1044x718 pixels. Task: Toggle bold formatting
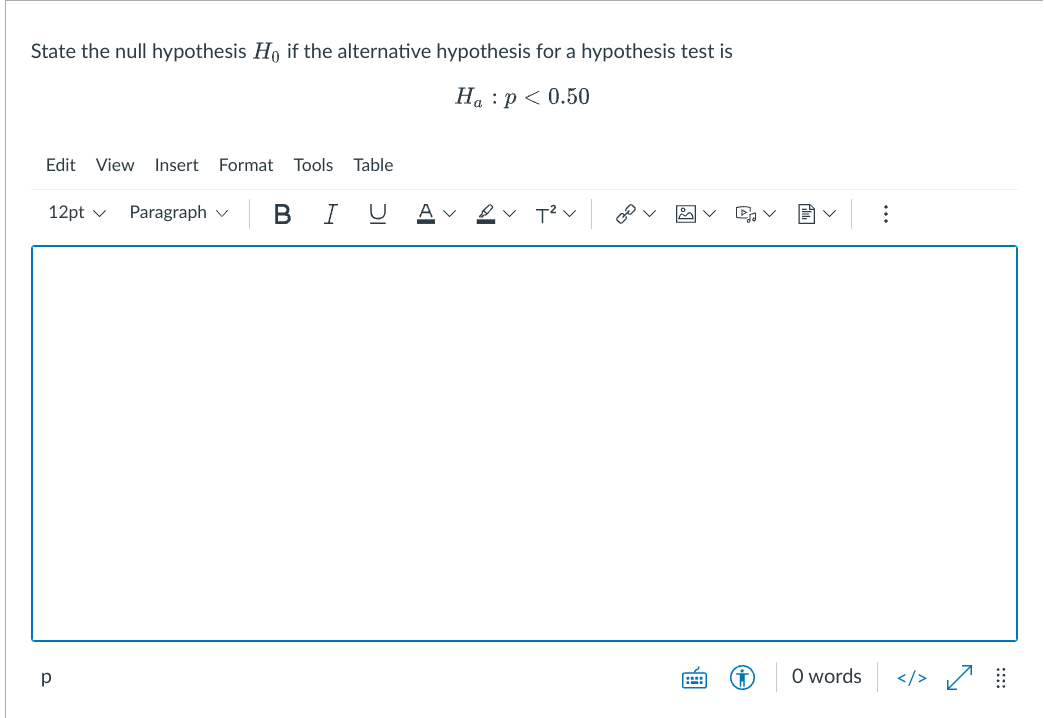click(x=283, y=213)
